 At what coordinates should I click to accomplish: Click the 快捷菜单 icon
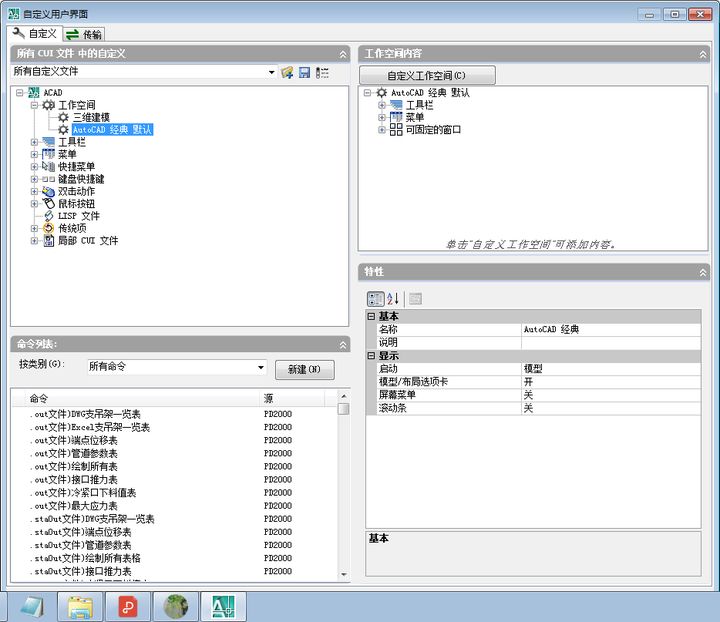pyautogui.click(x=48, y=166)
